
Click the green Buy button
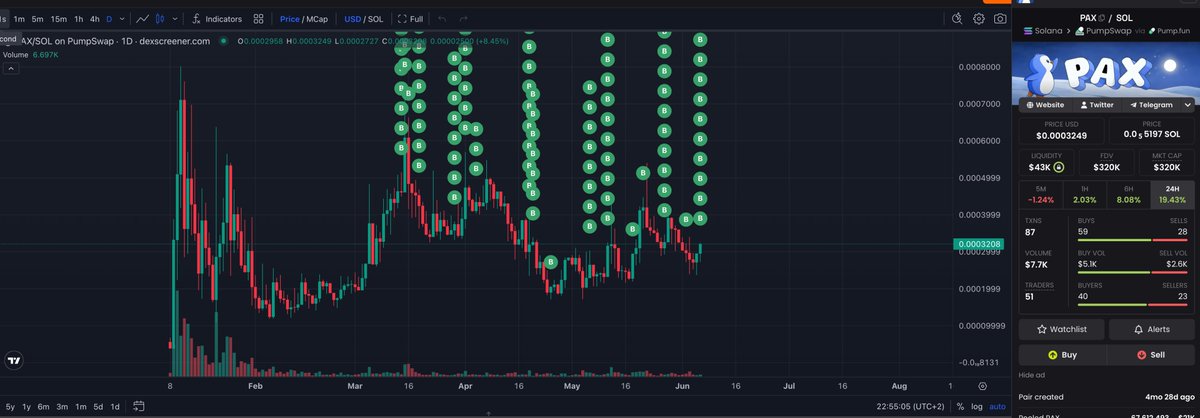coord(1062,354)
